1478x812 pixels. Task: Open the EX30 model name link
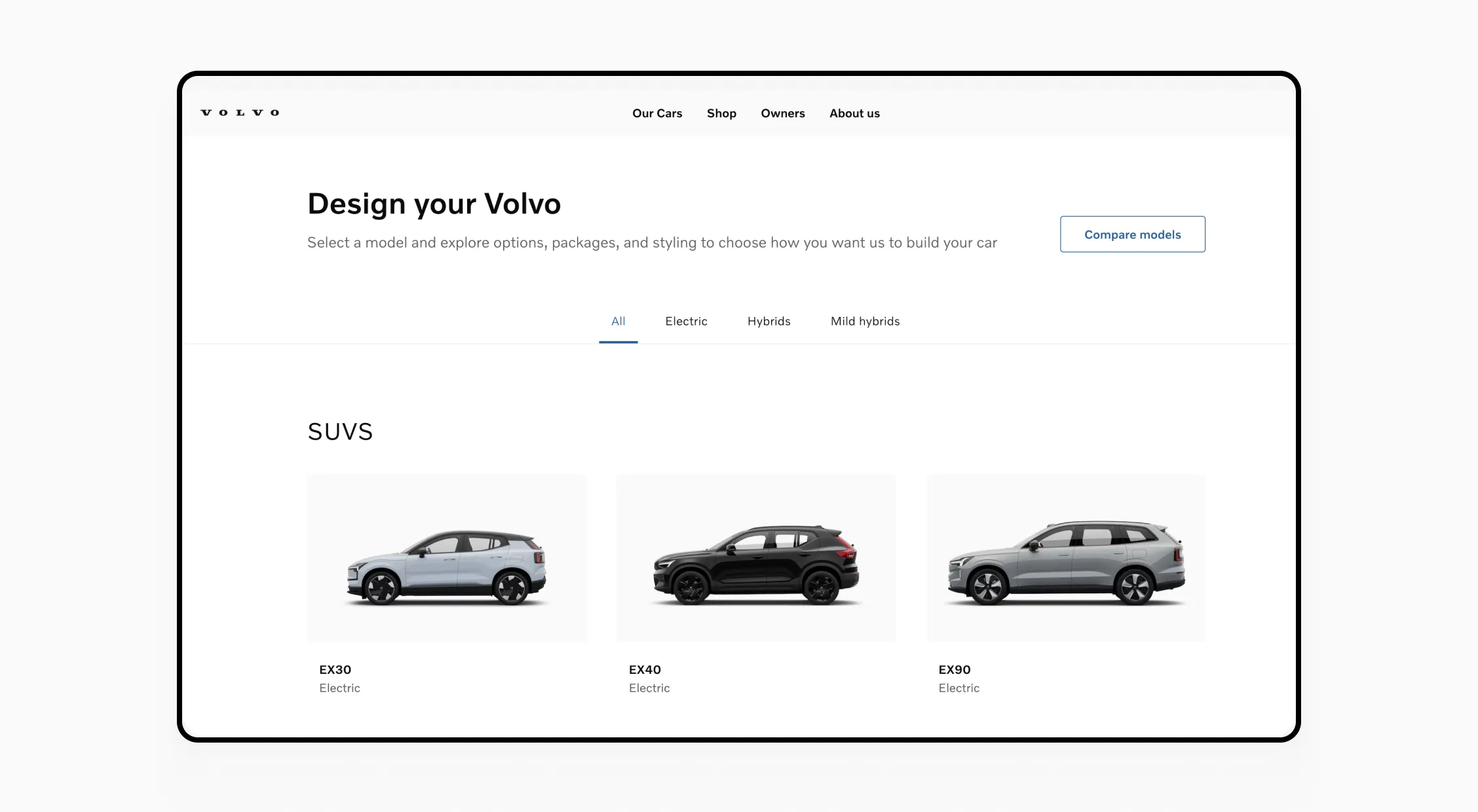[335, 669]
